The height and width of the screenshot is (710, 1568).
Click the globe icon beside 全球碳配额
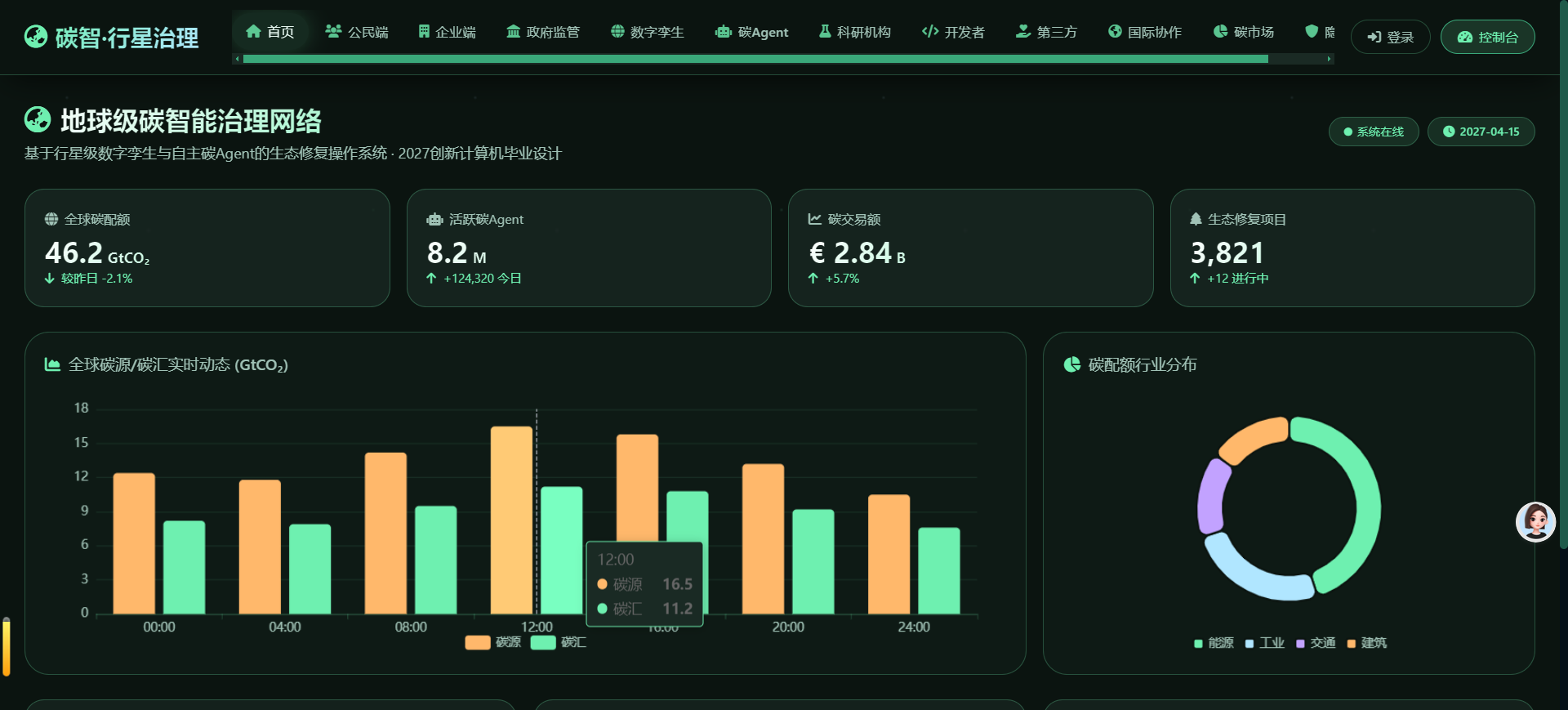[x=51, y=219]
